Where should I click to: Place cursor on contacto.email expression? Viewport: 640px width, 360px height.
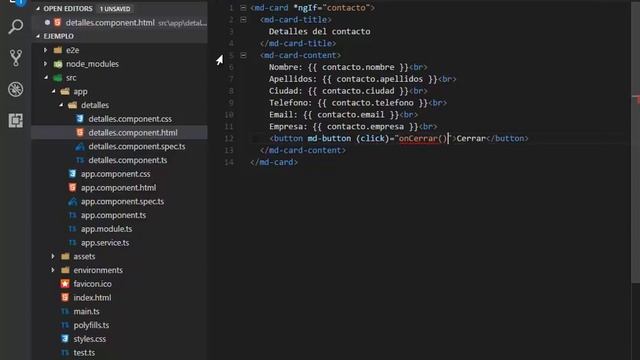351,115
